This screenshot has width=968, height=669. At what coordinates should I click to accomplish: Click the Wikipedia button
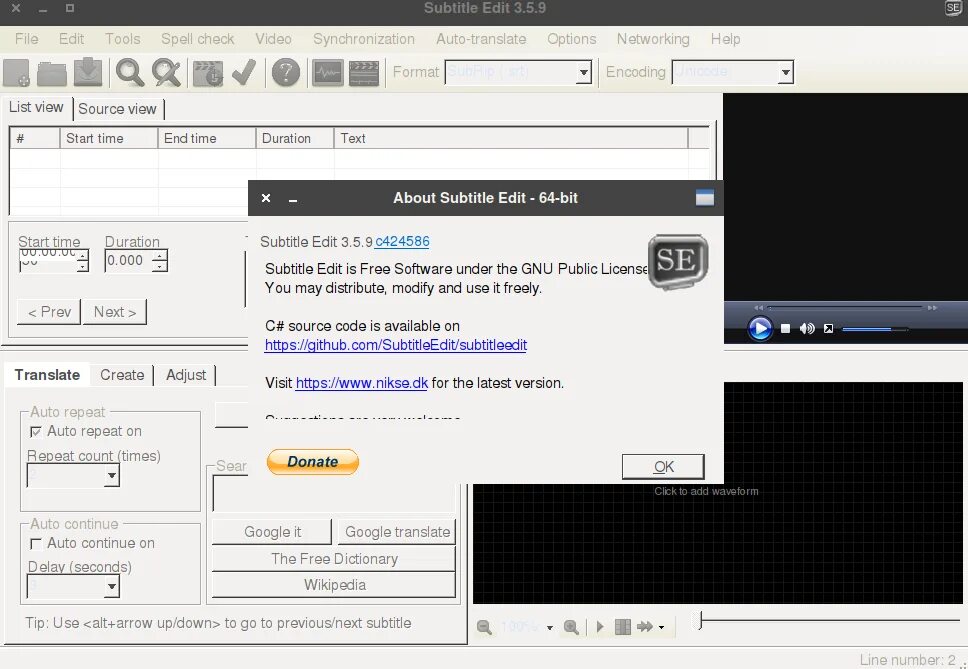pos(334,585)
